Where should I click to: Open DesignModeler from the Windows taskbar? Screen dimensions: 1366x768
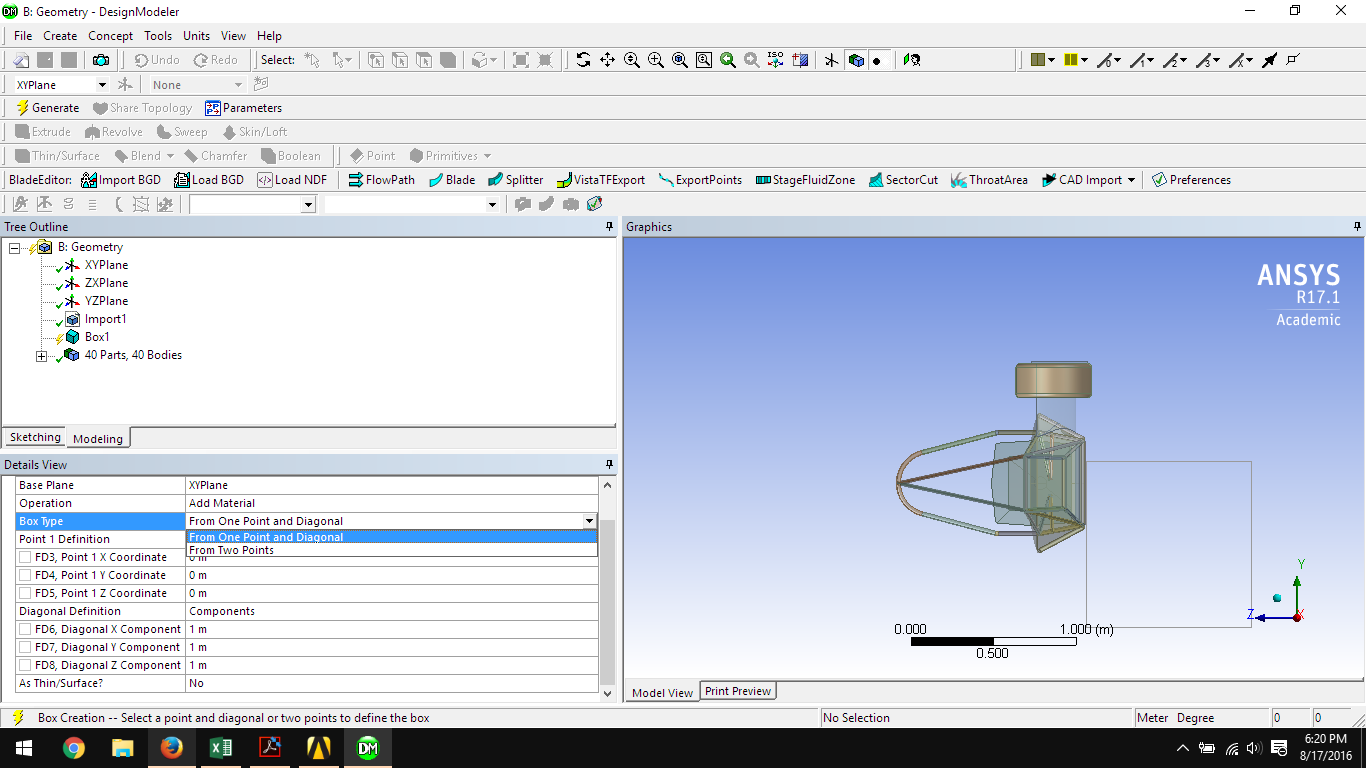point(367,747)
